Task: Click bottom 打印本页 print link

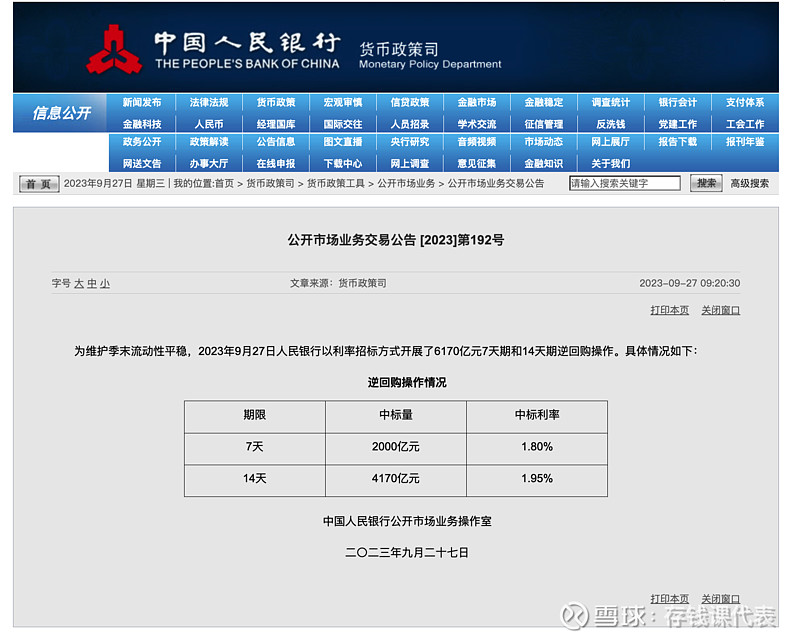Action: click(669, 599)
